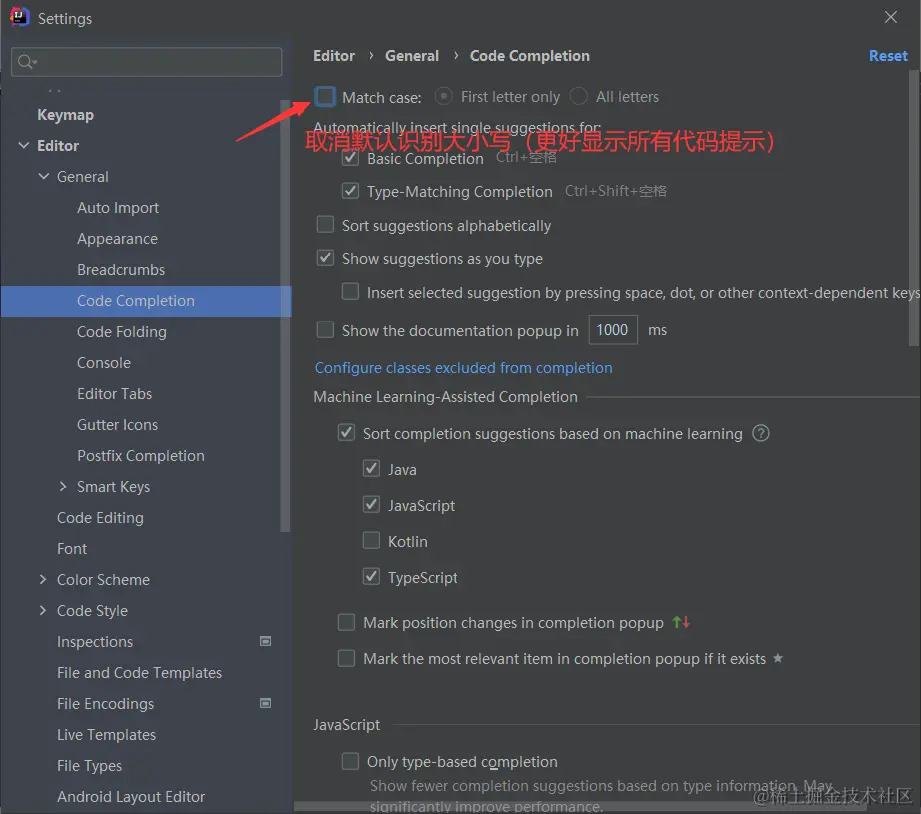Image resolution: width=921 pixels, height=814 pixels.
Task: Click General in the breadcrumb path
Action: 412,56
